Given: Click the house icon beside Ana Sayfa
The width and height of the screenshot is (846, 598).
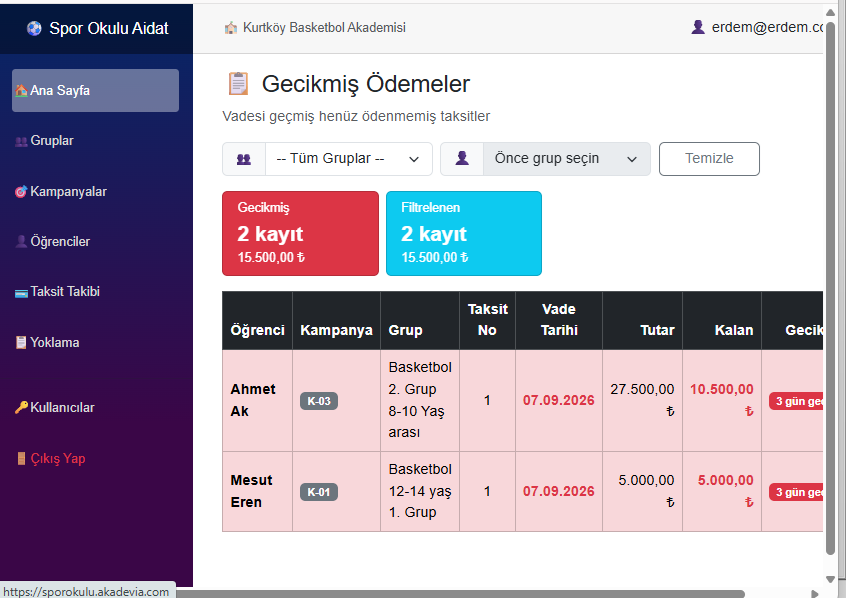Looking at the screenshot, I should coord(21,90).
